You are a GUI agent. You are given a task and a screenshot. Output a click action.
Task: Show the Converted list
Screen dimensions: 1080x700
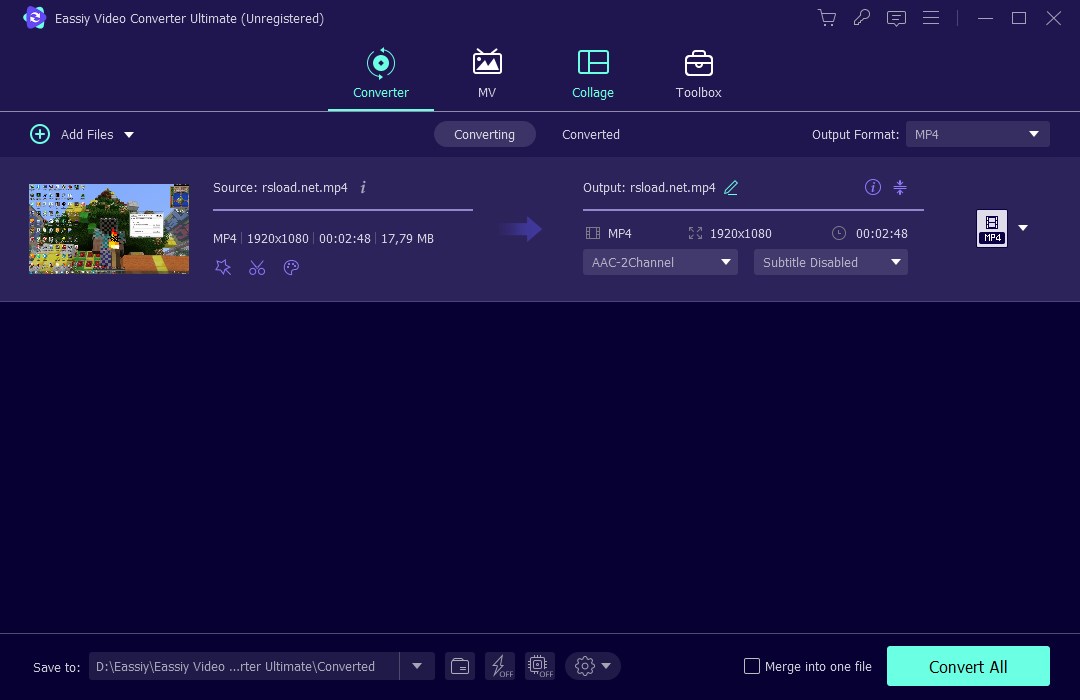[591, 134]
